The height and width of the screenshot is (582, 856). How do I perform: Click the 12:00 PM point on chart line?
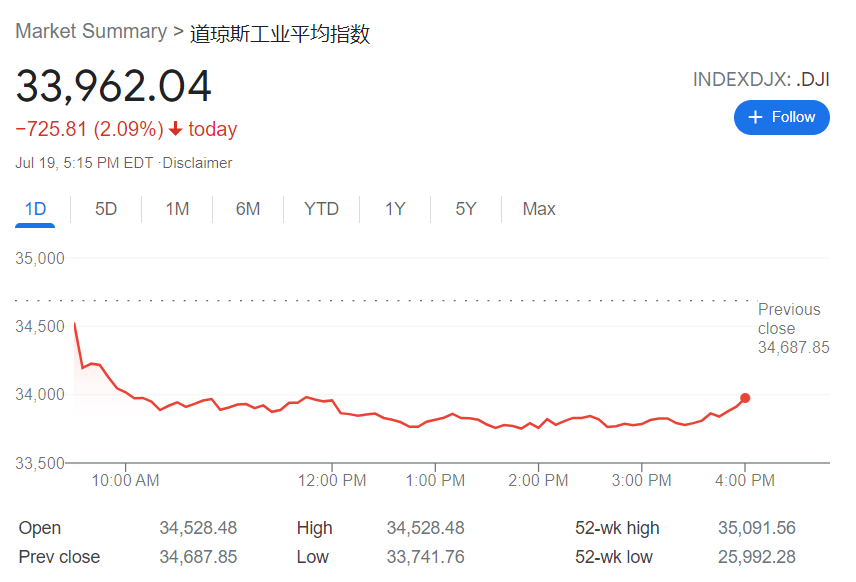[331, 400]
